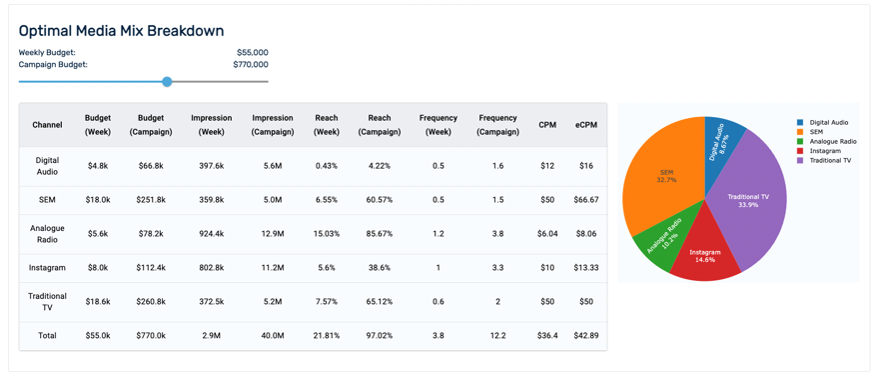Click the Instagram row label in table
This screenshot has height=378, width=880.
[47, 268]
